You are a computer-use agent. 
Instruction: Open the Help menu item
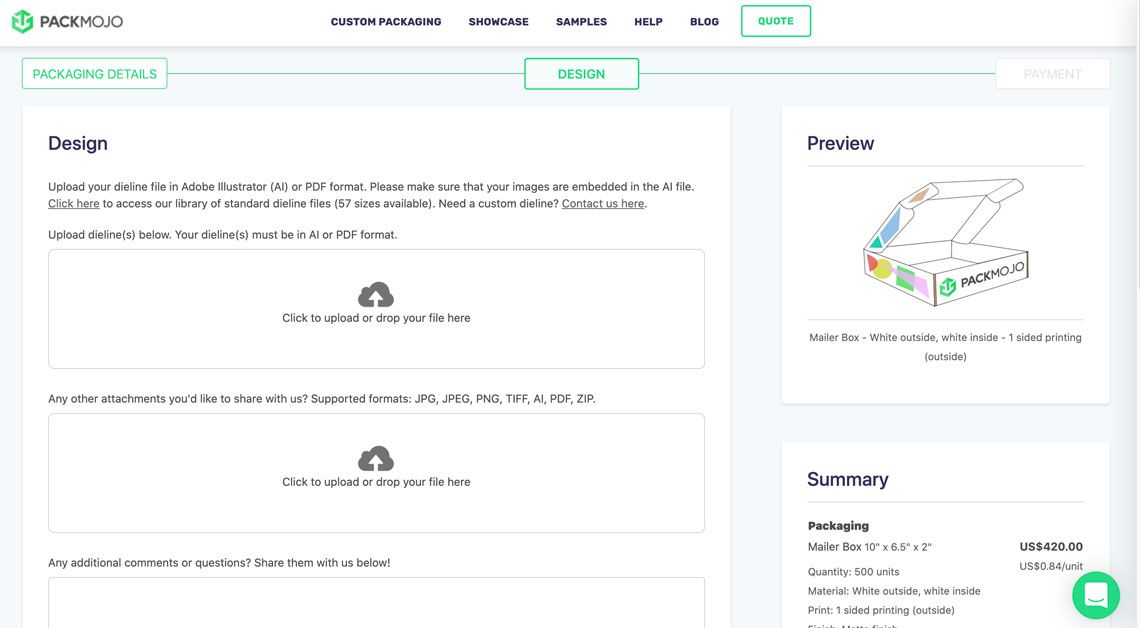[x=649, y=22]
